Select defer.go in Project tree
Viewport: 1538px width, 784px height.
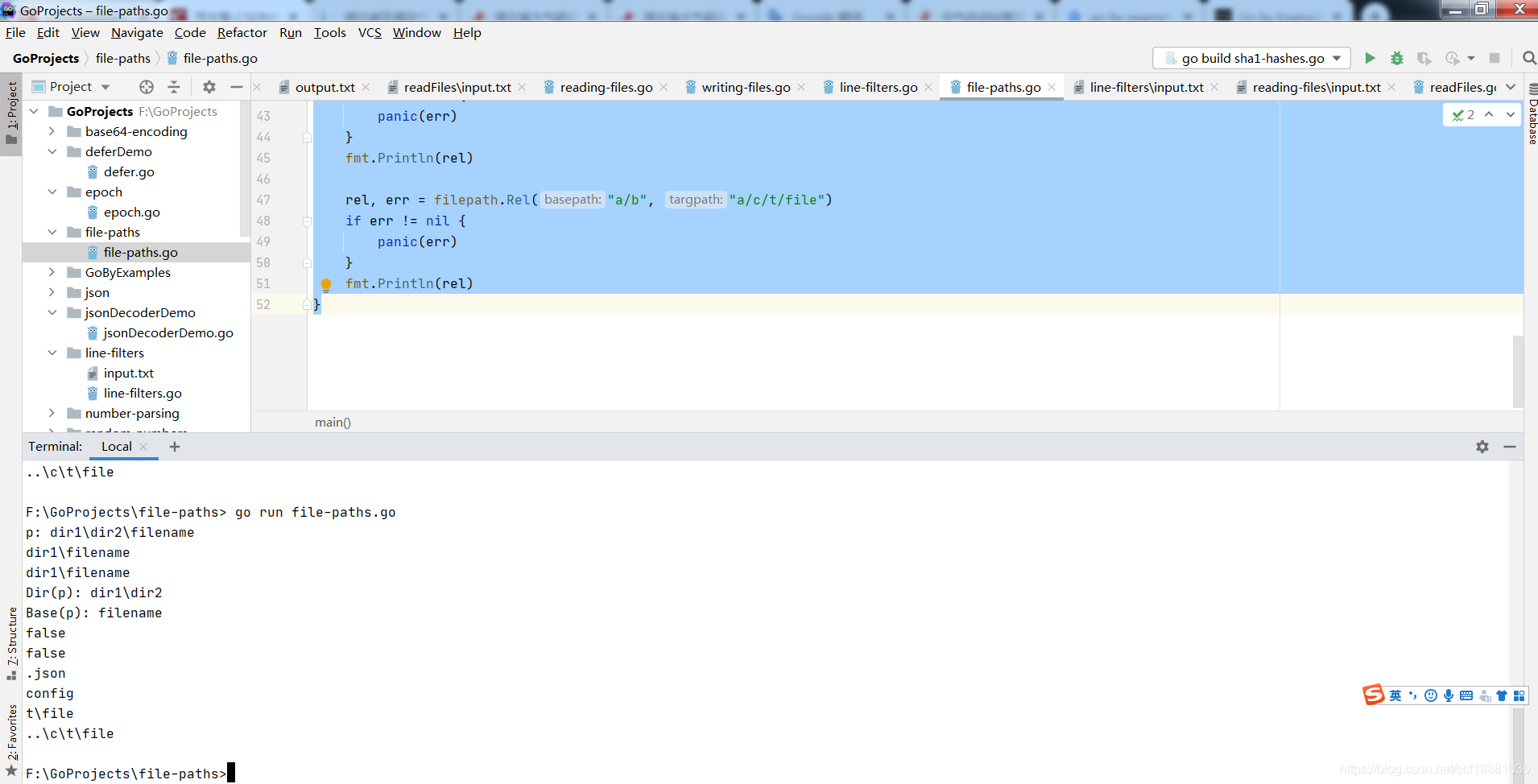(x=129, y=171)
